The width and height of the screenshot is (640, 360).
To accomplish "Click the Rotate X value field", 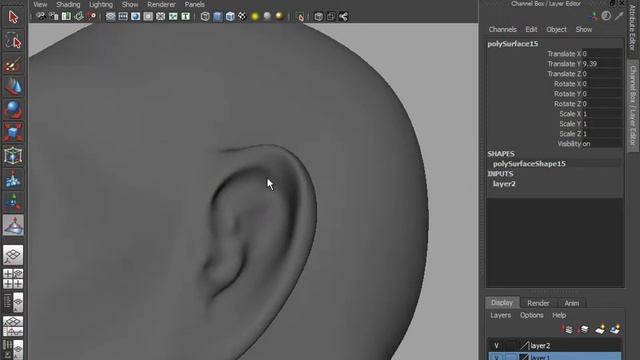I will click(602, 84).
